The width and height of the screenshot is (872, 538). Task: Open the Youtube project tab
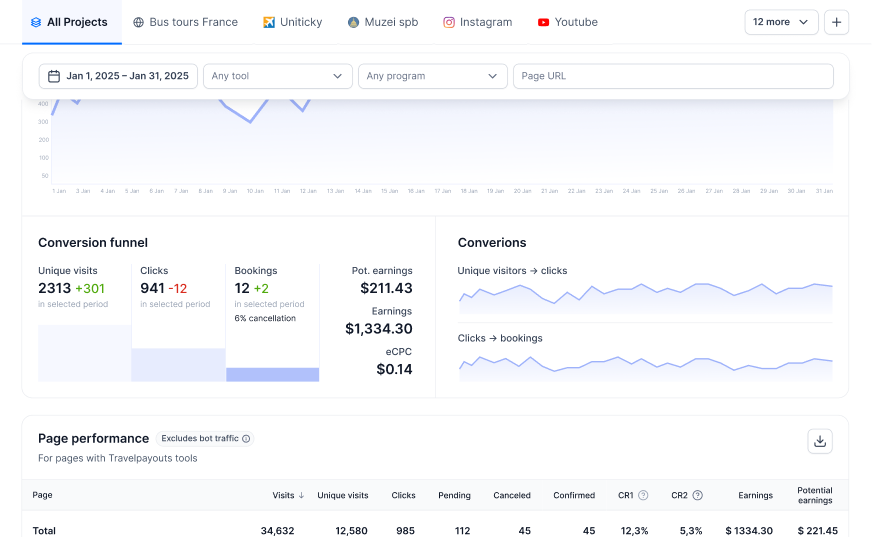coord(567,22)
